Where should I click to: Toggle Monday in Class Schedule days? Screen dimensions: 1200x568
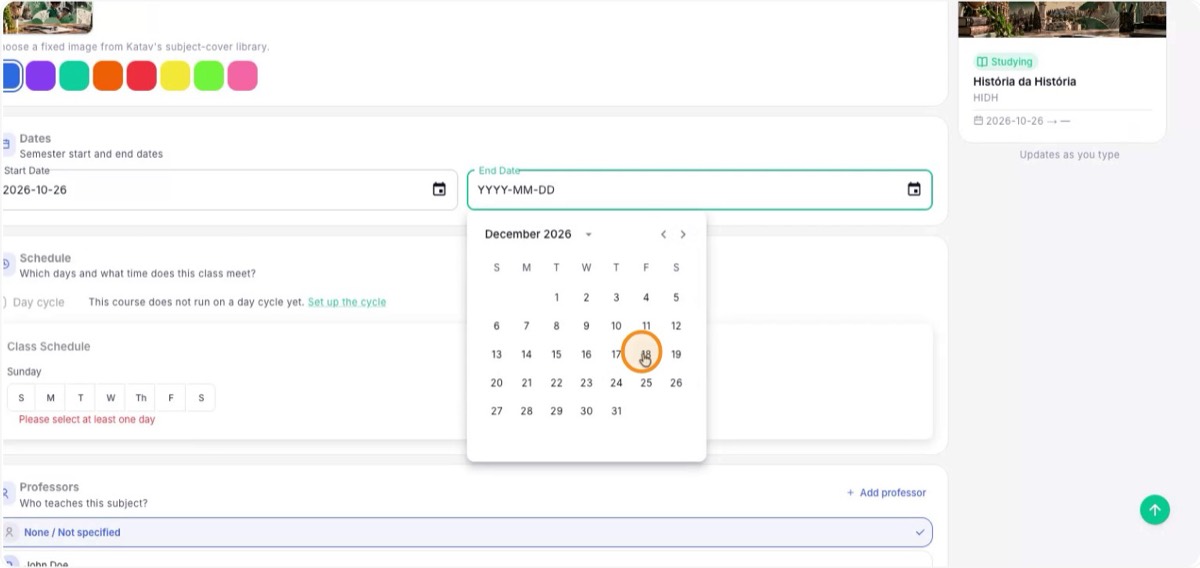coord(51,398)
